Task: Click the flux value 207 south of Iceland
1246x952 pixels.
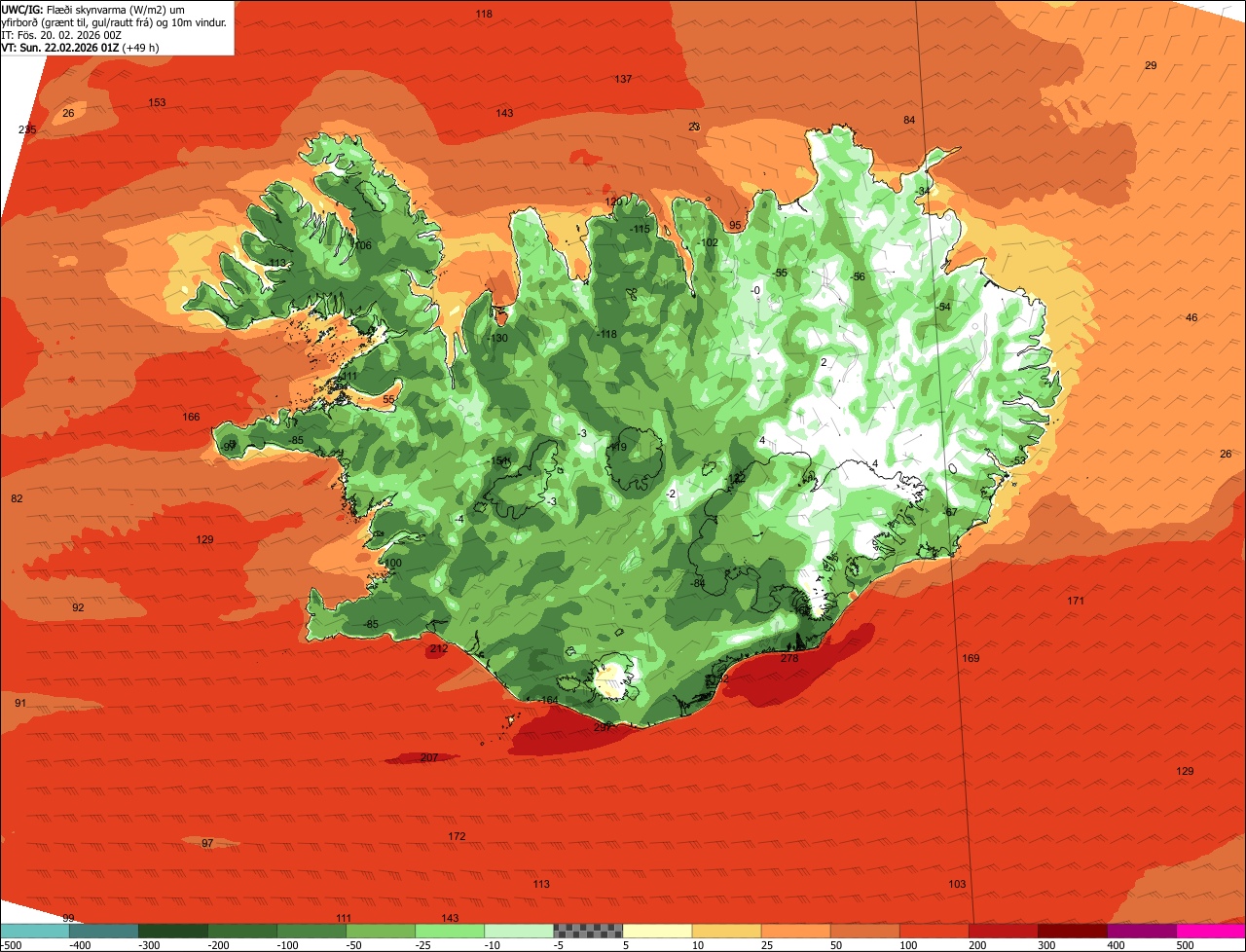Action: [x=429, y=758]
